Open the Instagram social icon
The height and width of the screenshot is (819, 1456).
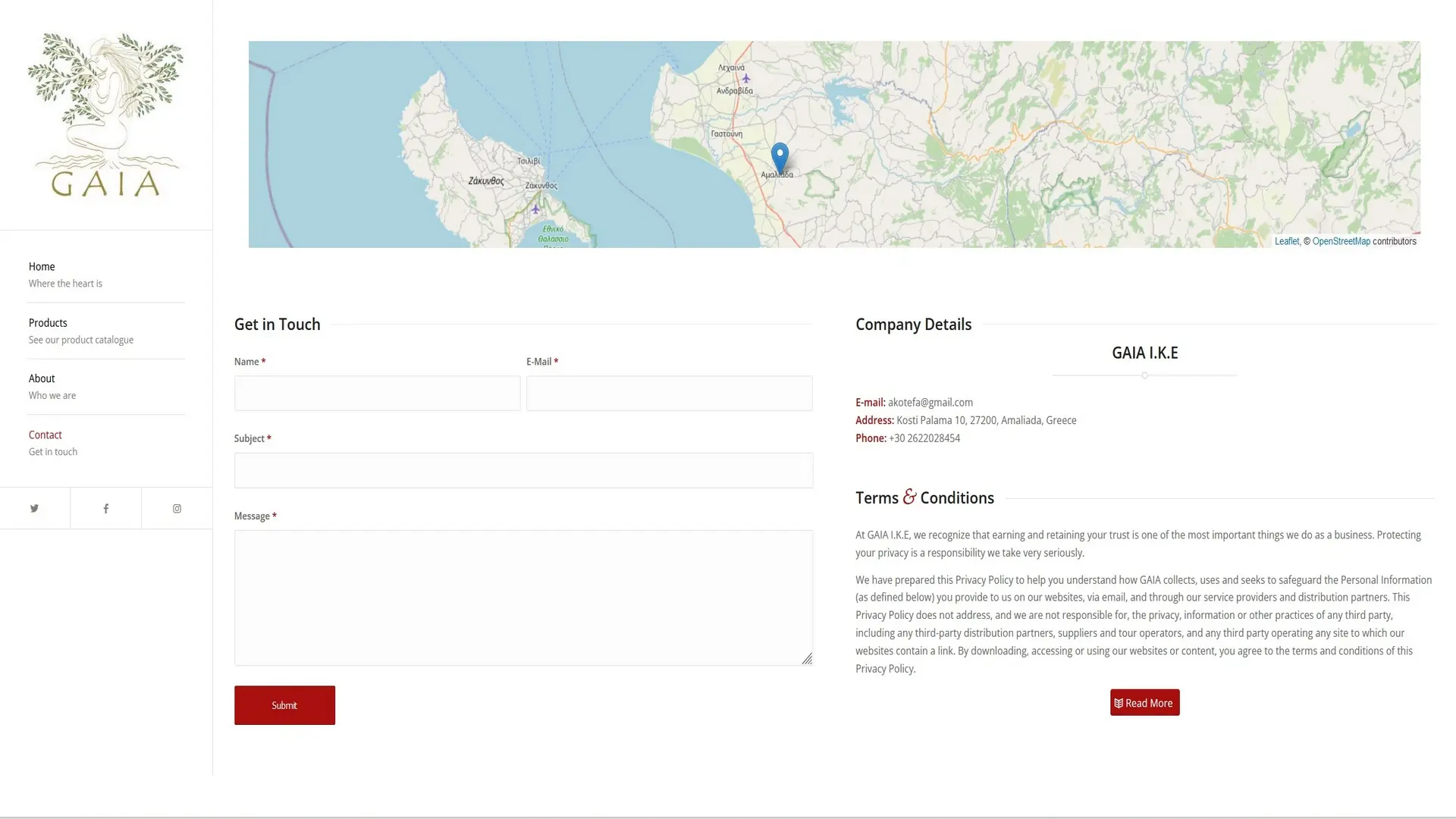pos(177,508)
